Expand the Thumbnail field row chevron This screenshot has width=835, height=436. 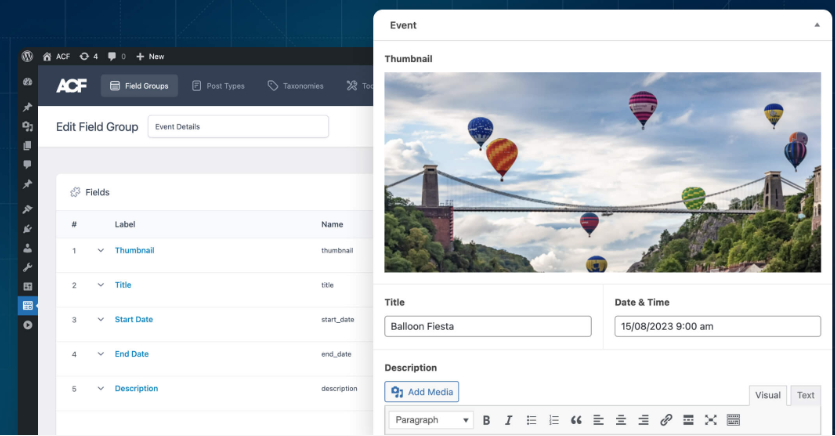[100, 250]
